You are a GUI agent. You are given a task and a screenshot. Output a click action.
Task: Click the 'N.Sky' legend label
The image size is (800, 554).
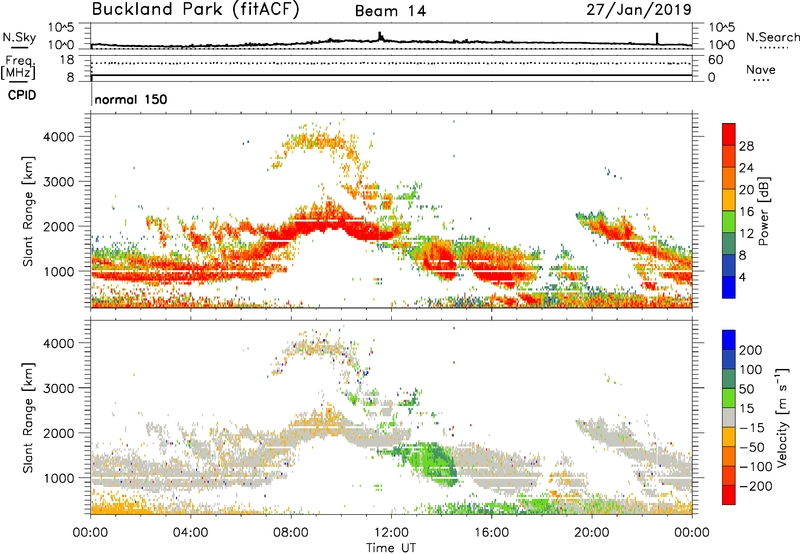(19, 37)
